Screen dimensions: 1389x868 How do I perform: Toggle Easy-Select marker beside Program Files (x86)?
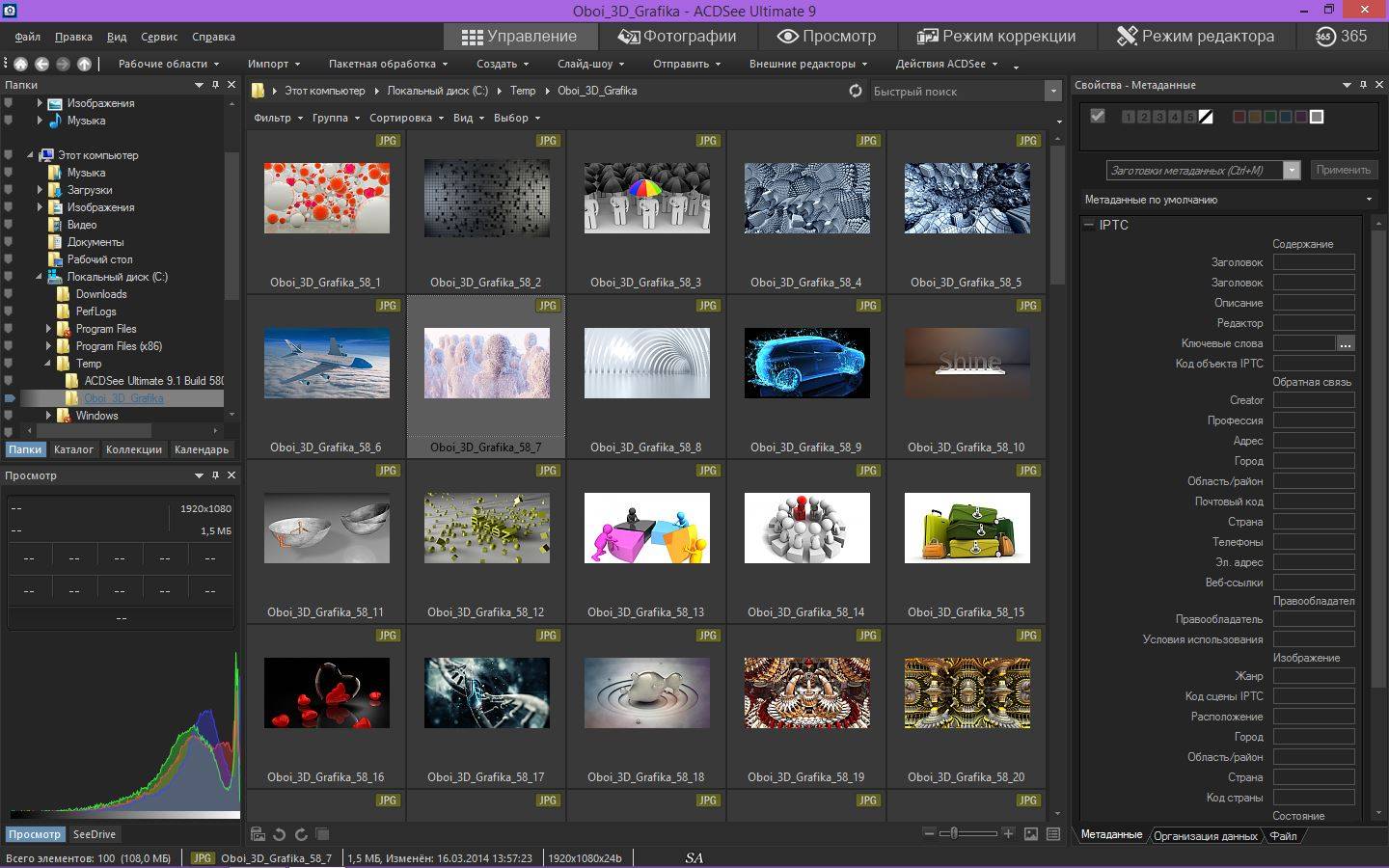pyautogui.click(x=9, y=346)
